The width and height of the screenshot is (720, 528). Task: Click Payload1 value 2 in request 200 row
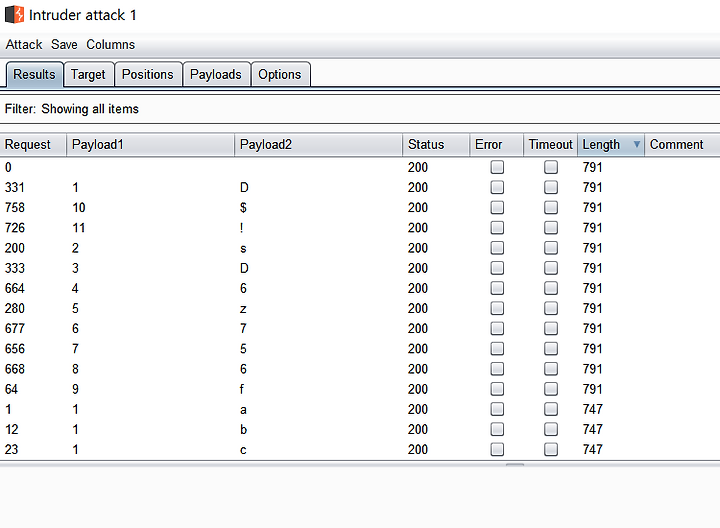point(75,248)
